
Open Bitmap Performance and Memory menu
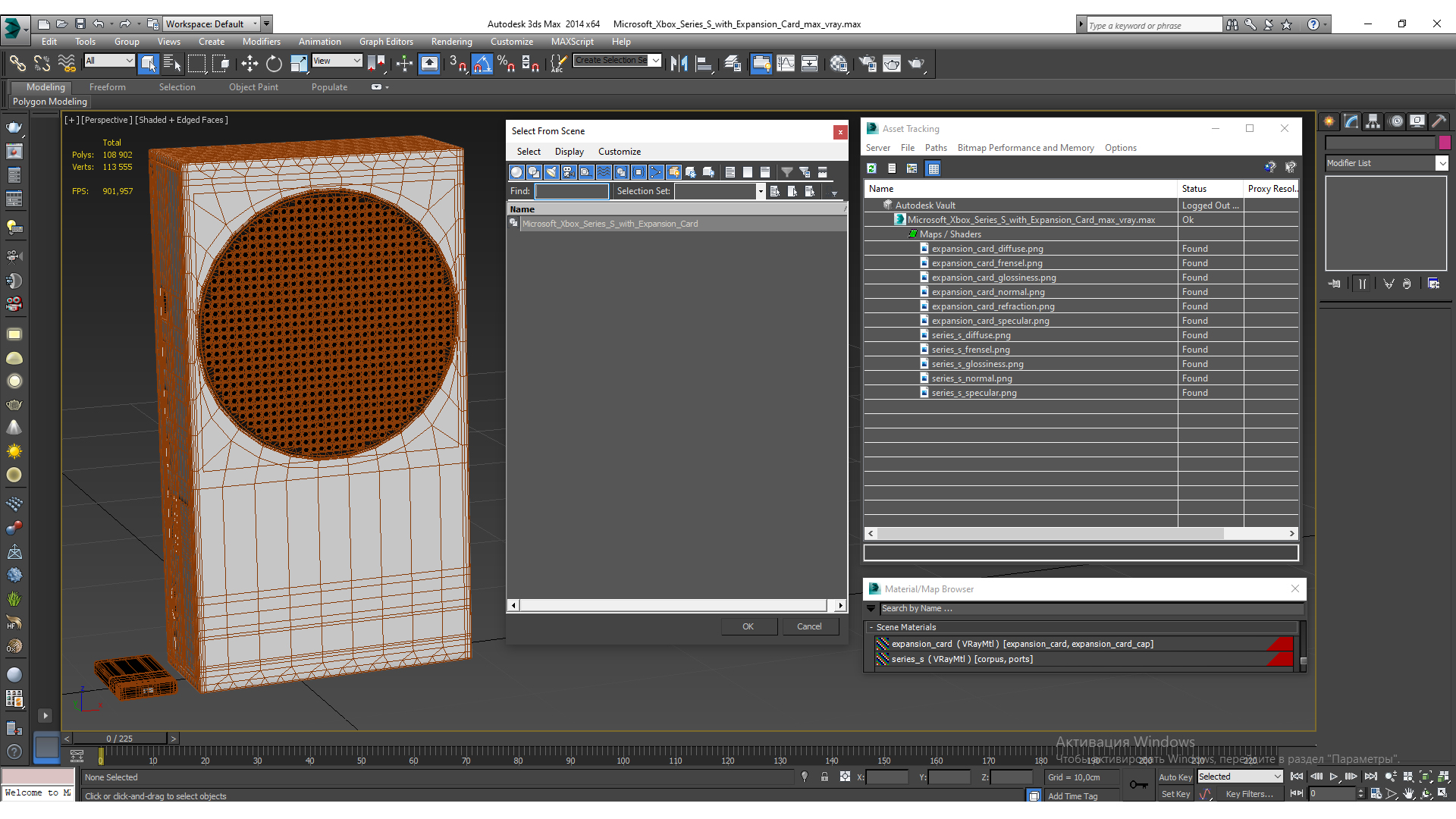[1025, 148]
